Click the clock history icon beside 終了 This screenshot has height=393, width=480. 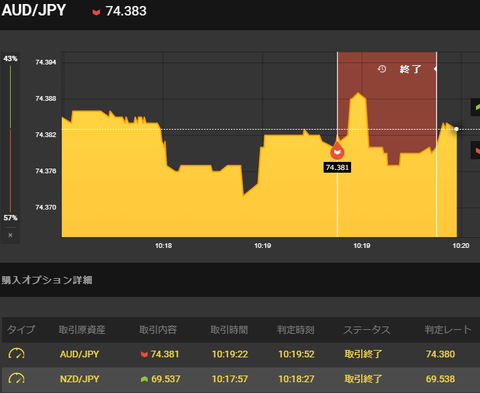[x=382, y=69]
